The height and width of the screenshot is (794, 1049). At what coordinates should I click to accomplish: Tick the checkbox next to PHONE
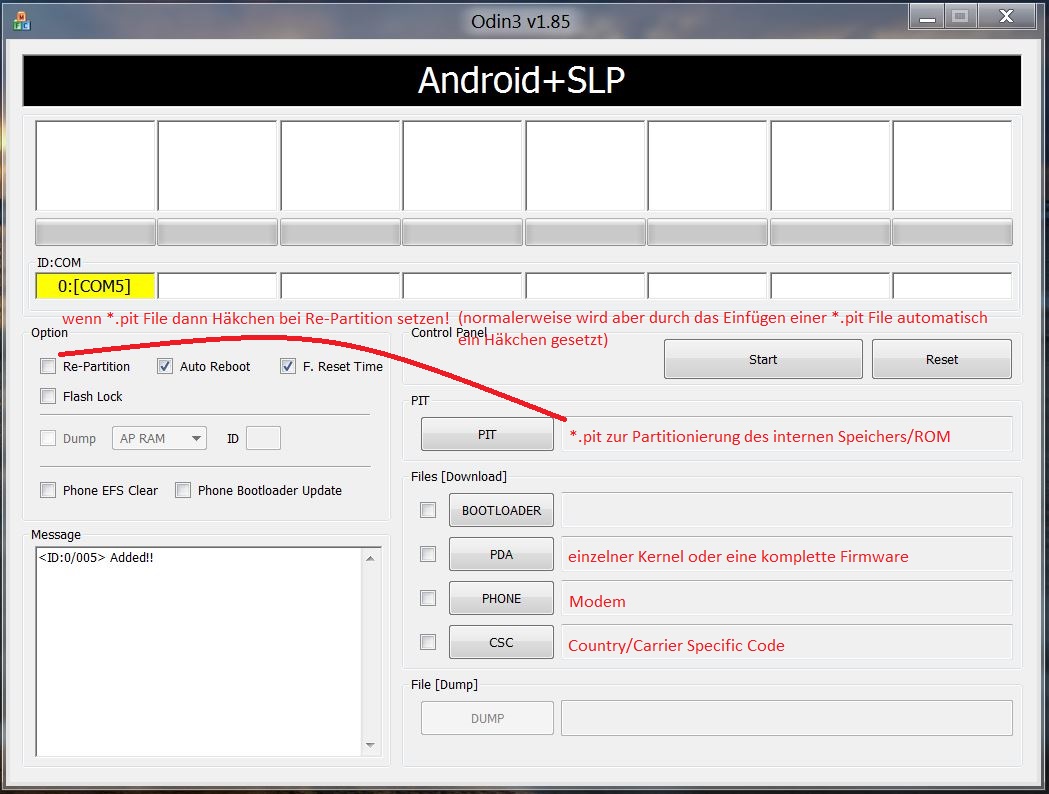tap(427, 598)
